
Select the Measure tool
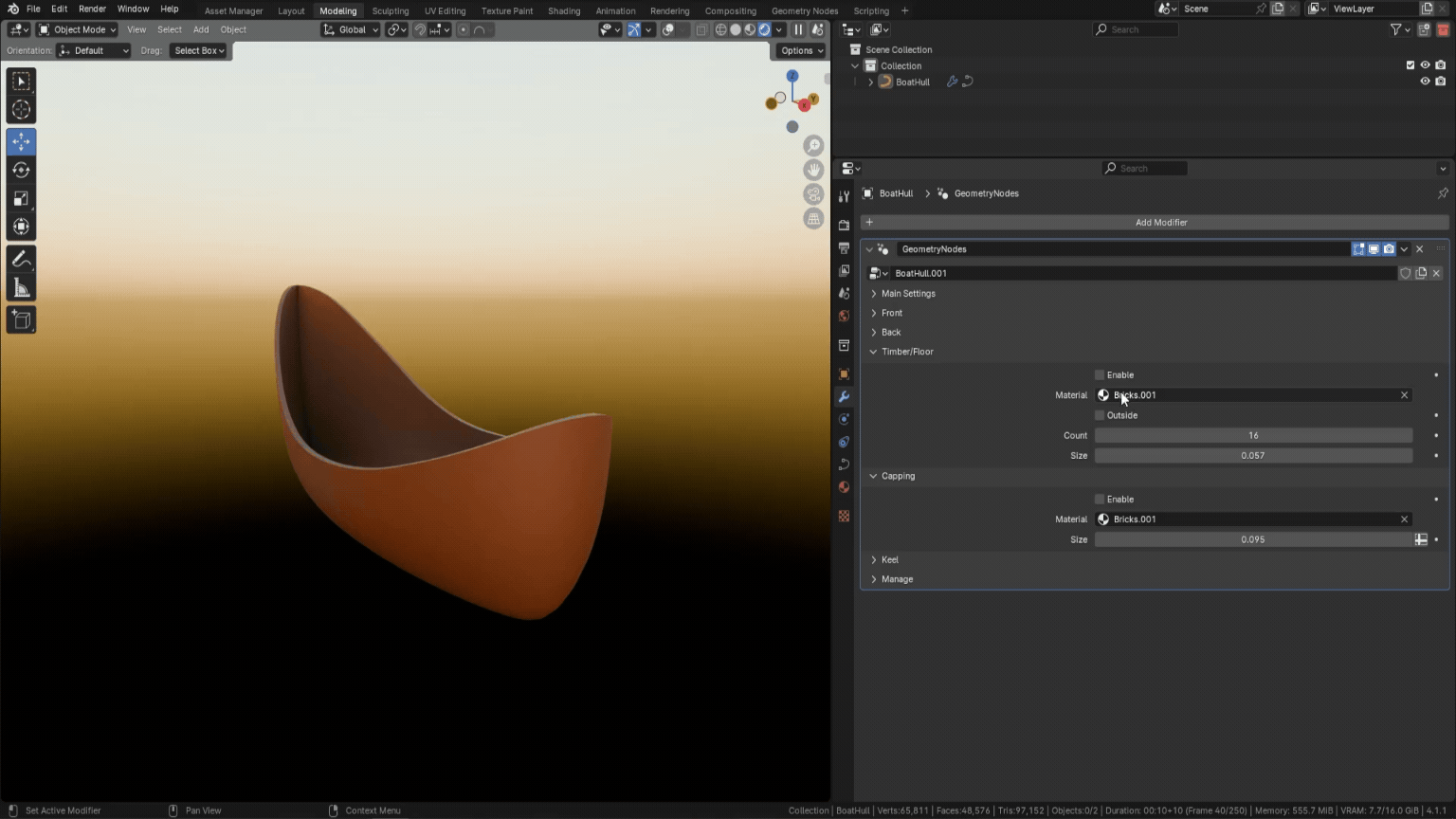[21, 288]
